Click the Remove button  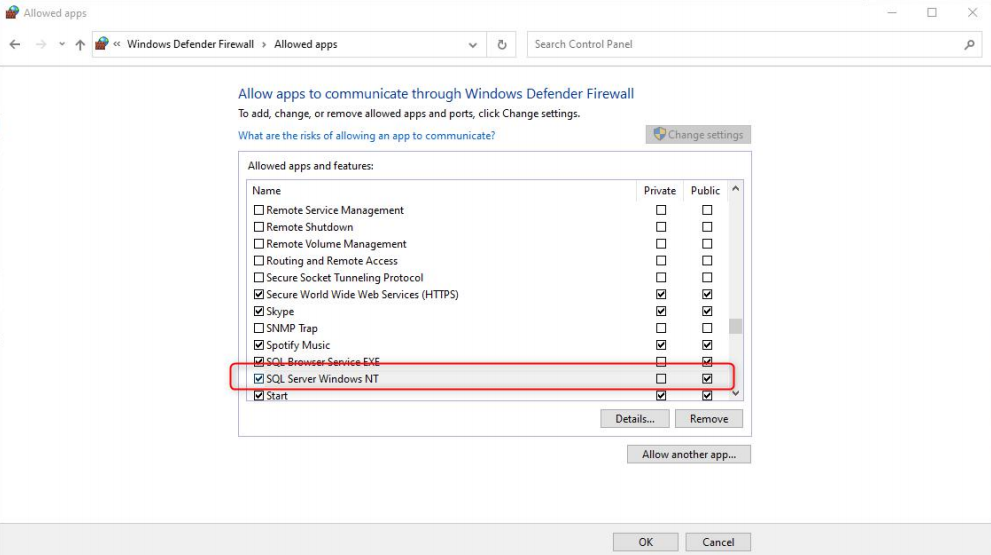tap(708, 418)
